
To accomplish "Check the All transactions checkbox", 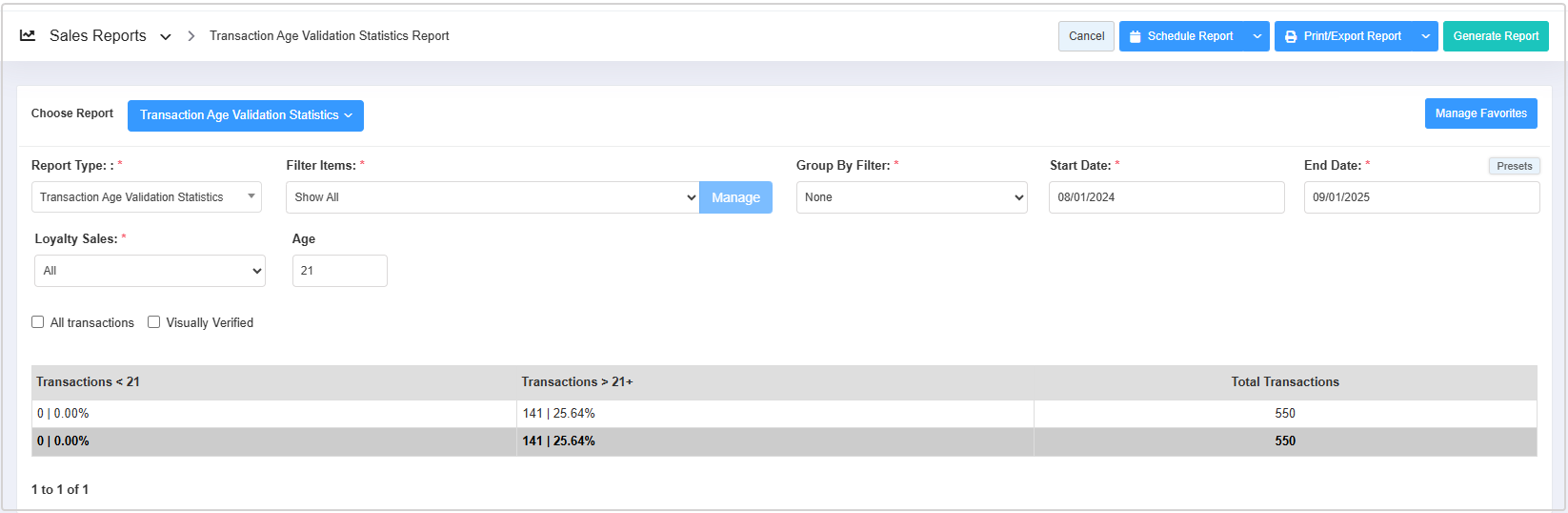I will pos(38,322).
